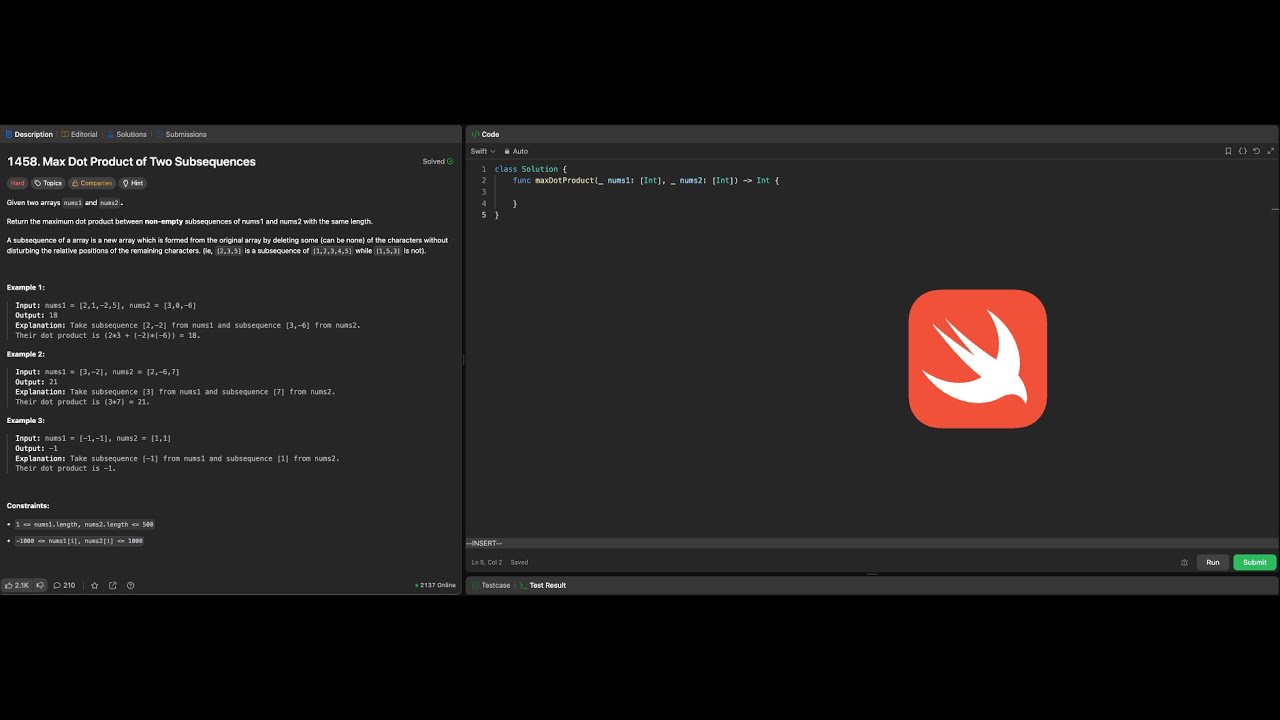Viewport: 1280px width, 720px height.
Task: Click the 2137 Online indicator
Action: (x=435, y=585)
